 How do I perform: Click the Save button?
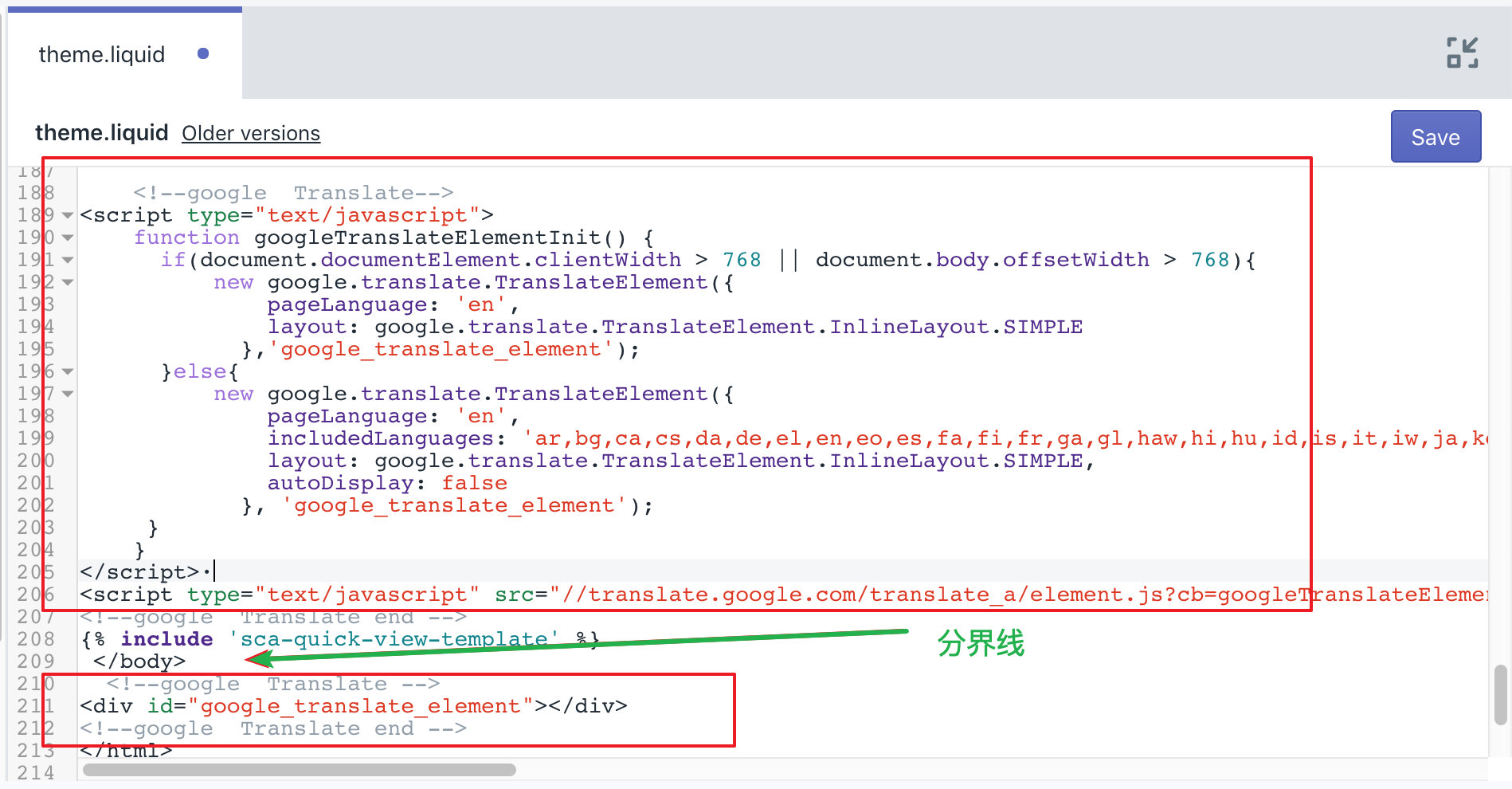click(1436, 137)
